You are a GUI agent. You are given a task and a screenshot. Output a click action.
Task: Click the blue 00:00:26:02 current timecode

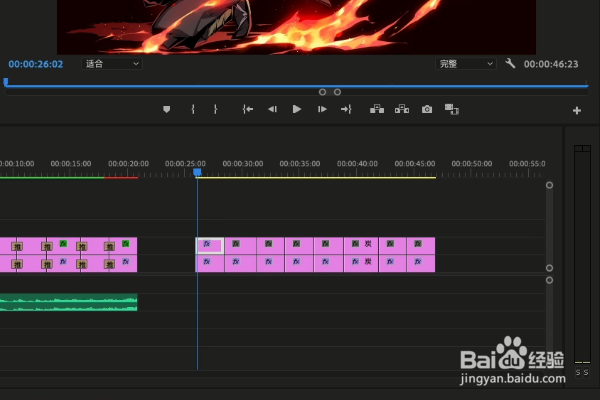[x=36, y=64]
